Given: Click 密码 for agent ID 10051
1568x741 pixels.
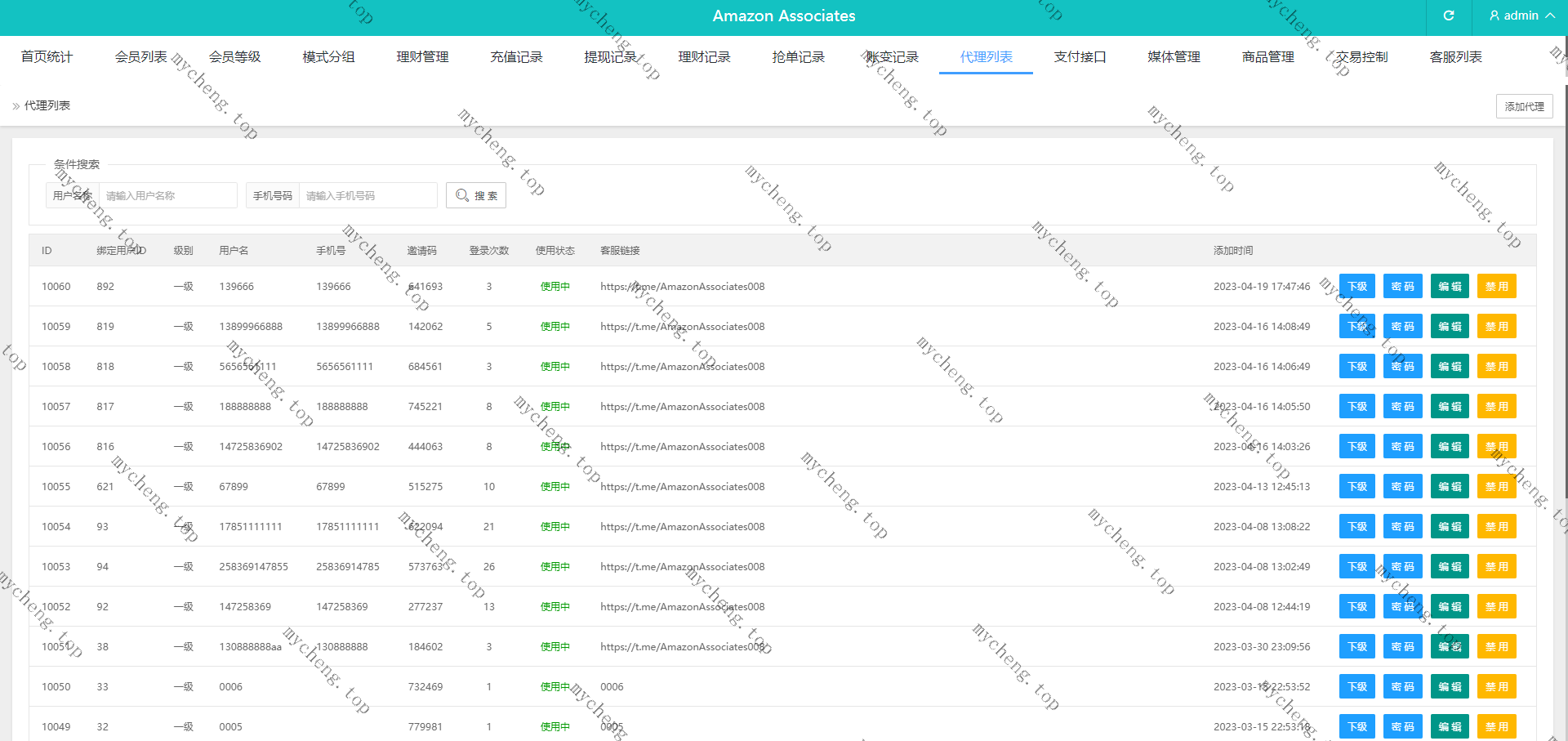Looking at the screenshot, I should point(1403,646).
